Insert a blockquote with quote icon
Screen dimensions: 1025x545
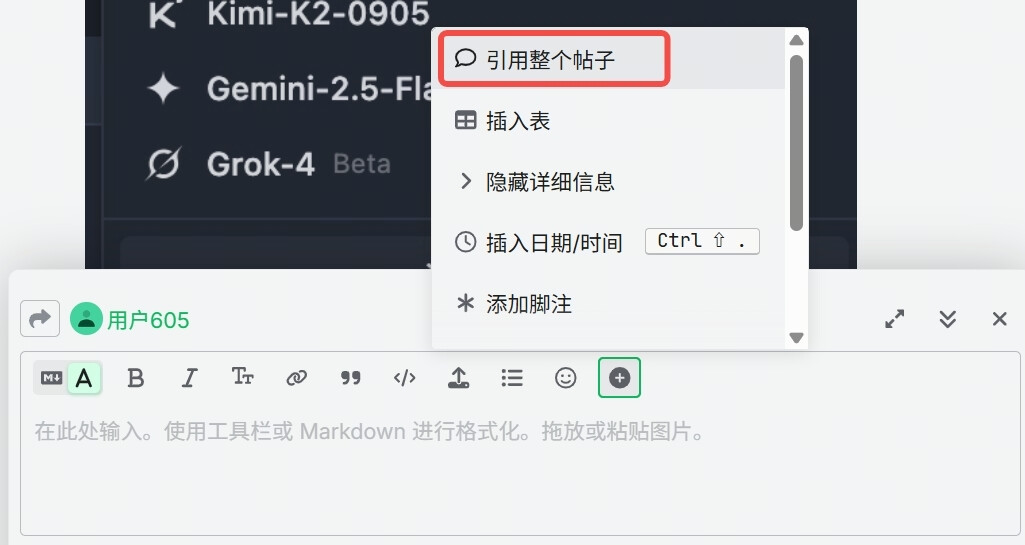tap(350, 378)
